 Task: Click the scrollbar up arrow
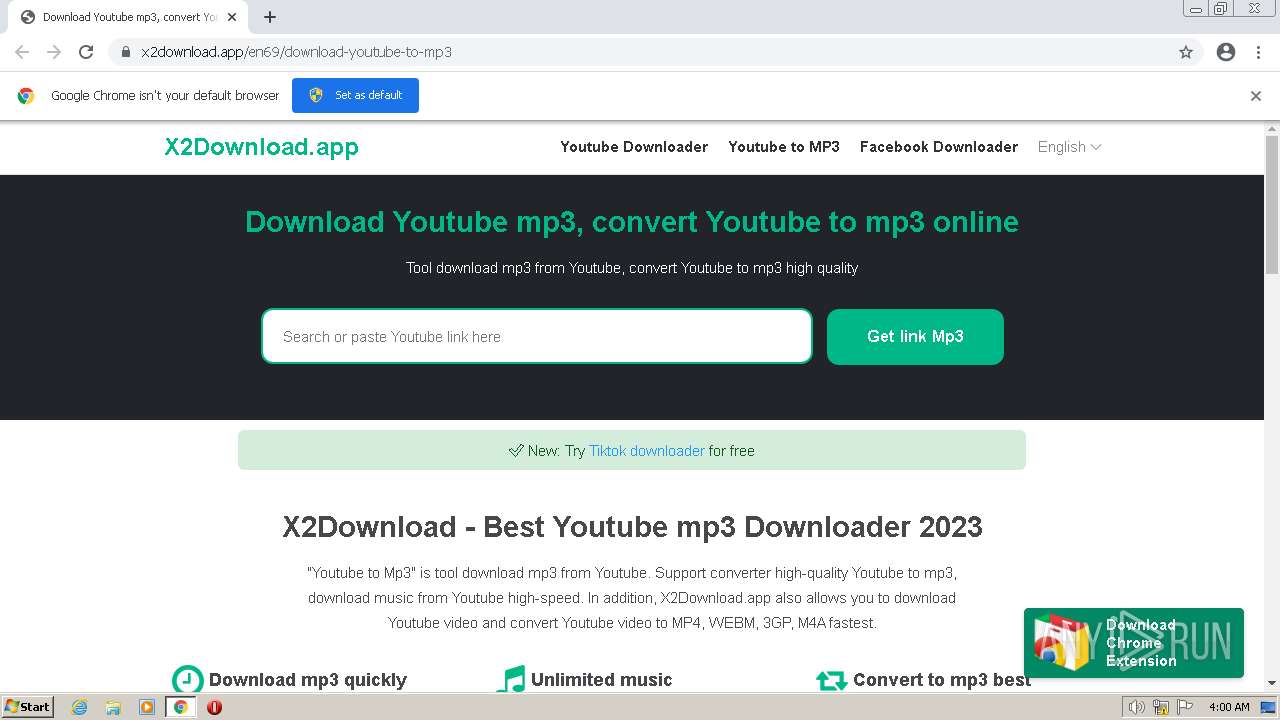pos(1272,128)
